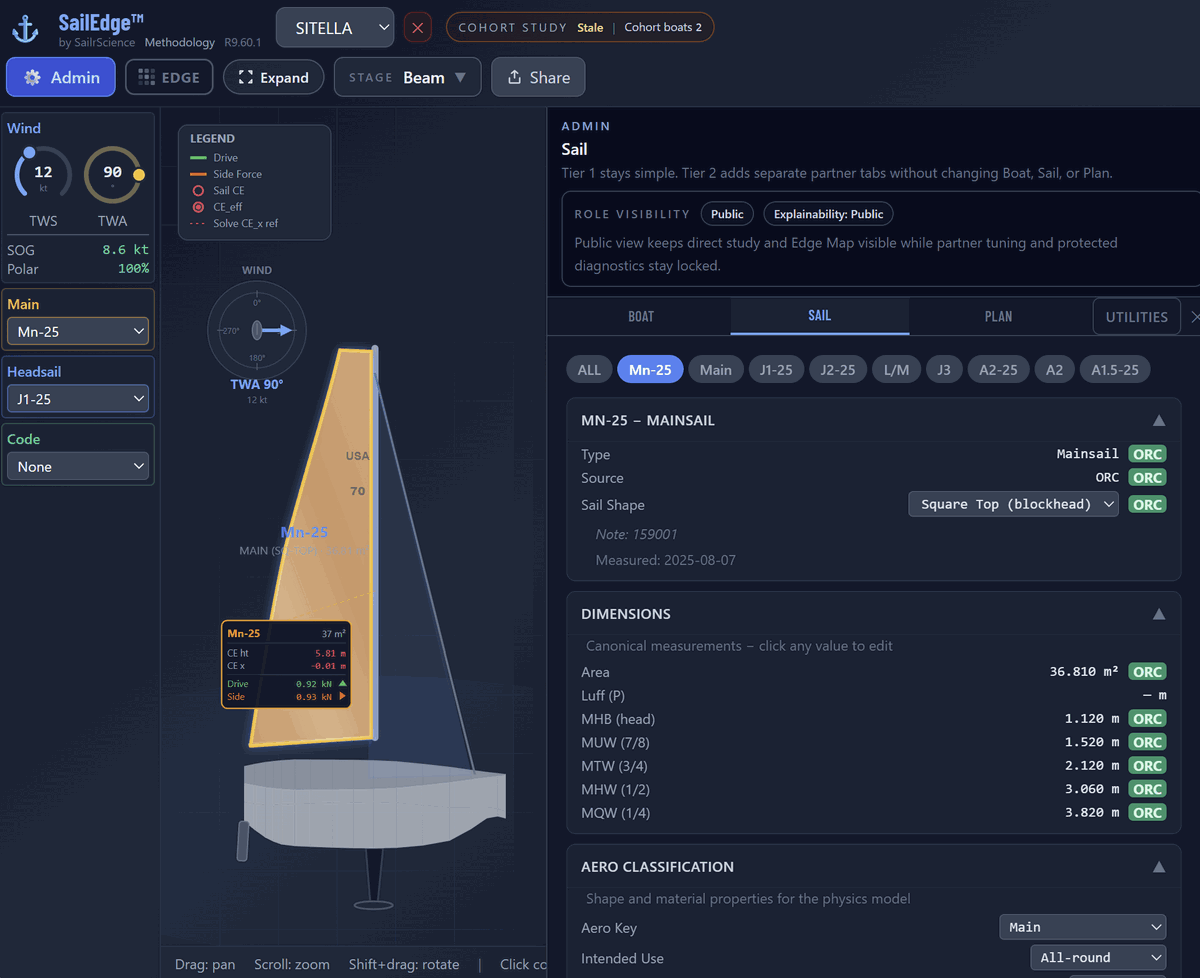Toggle the Explainability: Public setting
Viewport: 1200px width, 978px height.
pos(828,213)
